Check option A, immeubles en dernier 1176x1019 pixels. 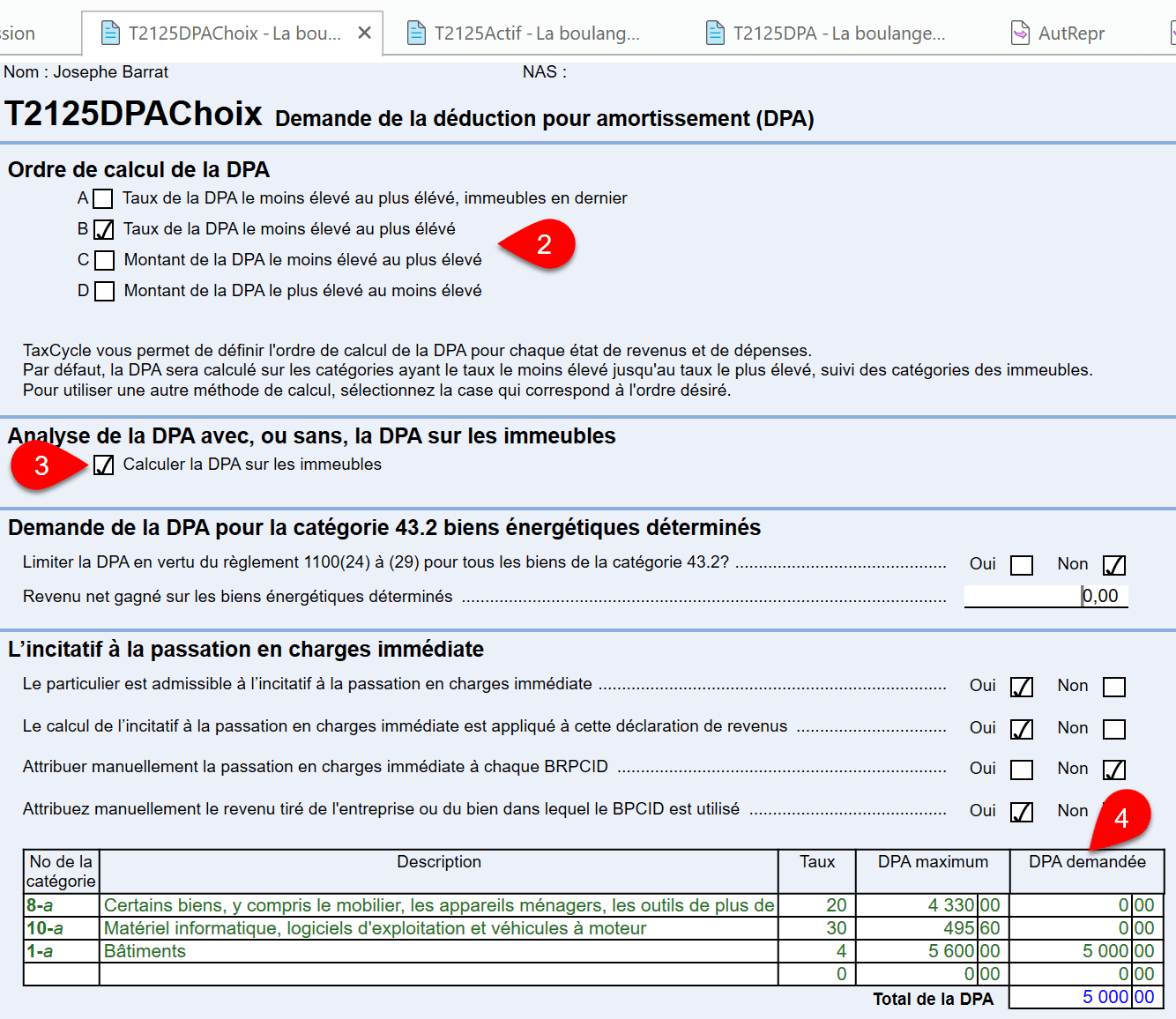coord(103,199)
